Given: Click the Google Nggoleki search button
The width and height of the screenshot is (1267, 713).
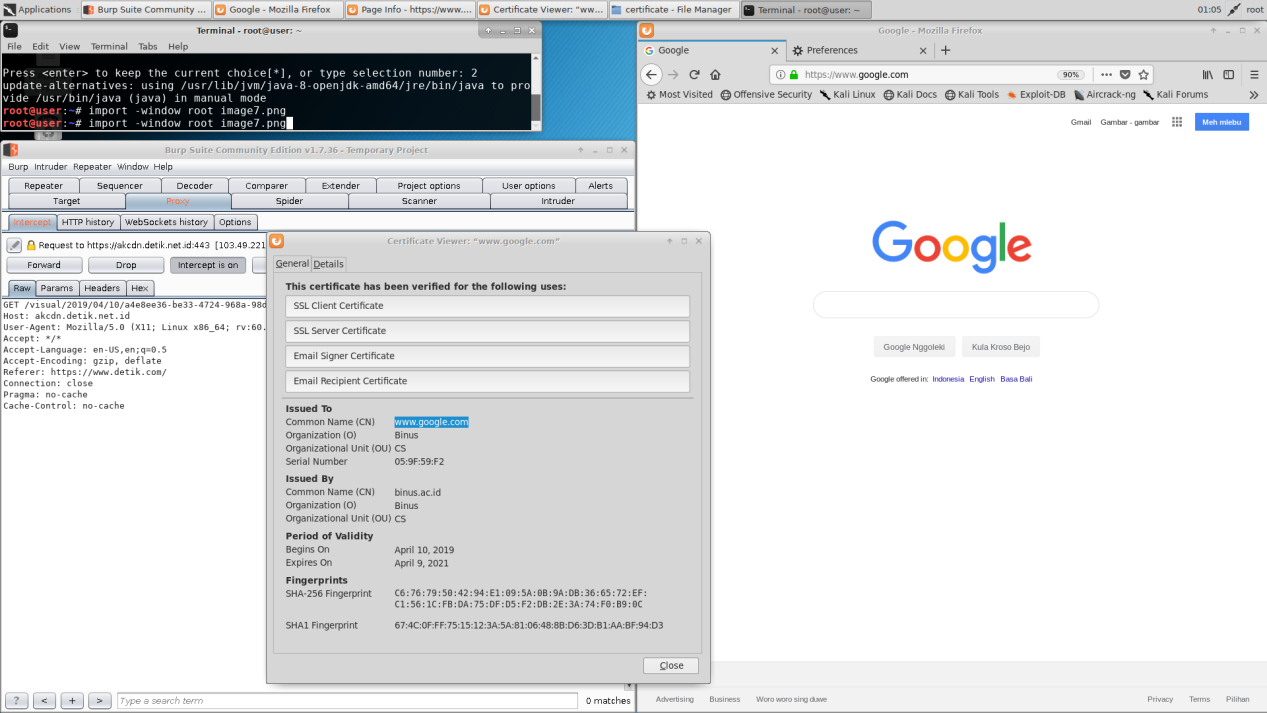Looking at the screenshot, I should point(914,347).
